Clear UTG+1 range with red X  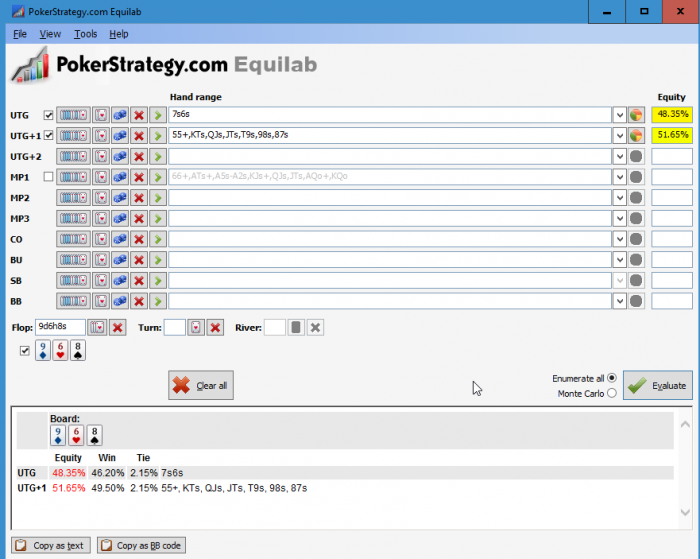click(x=139, y=136)
